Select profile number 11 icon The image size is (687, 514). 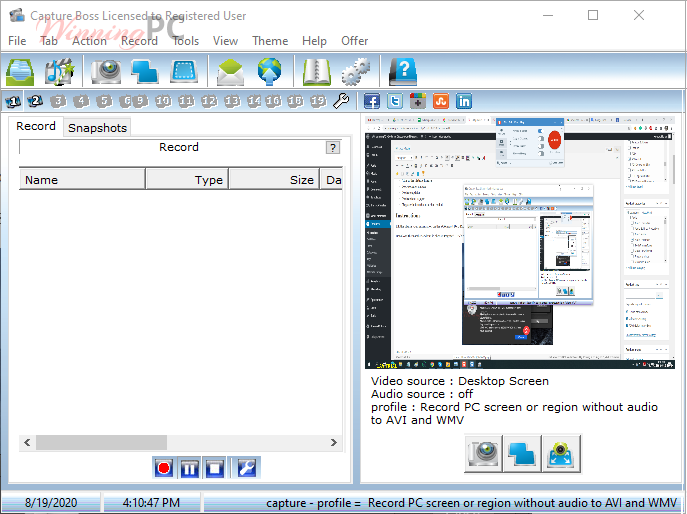[x=186, y=102]
